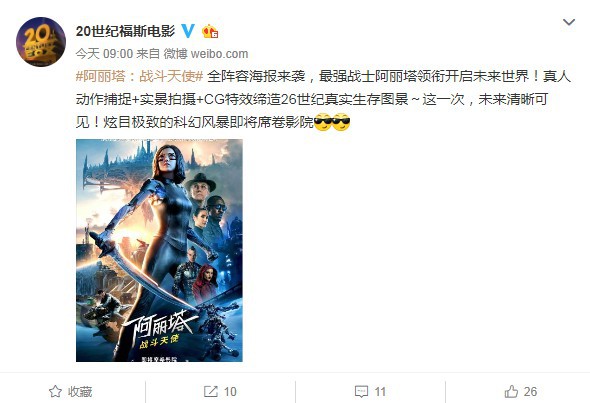Click the comment bubble icon
This screenshot has height=403, width=590.
(x=361, y=392)
